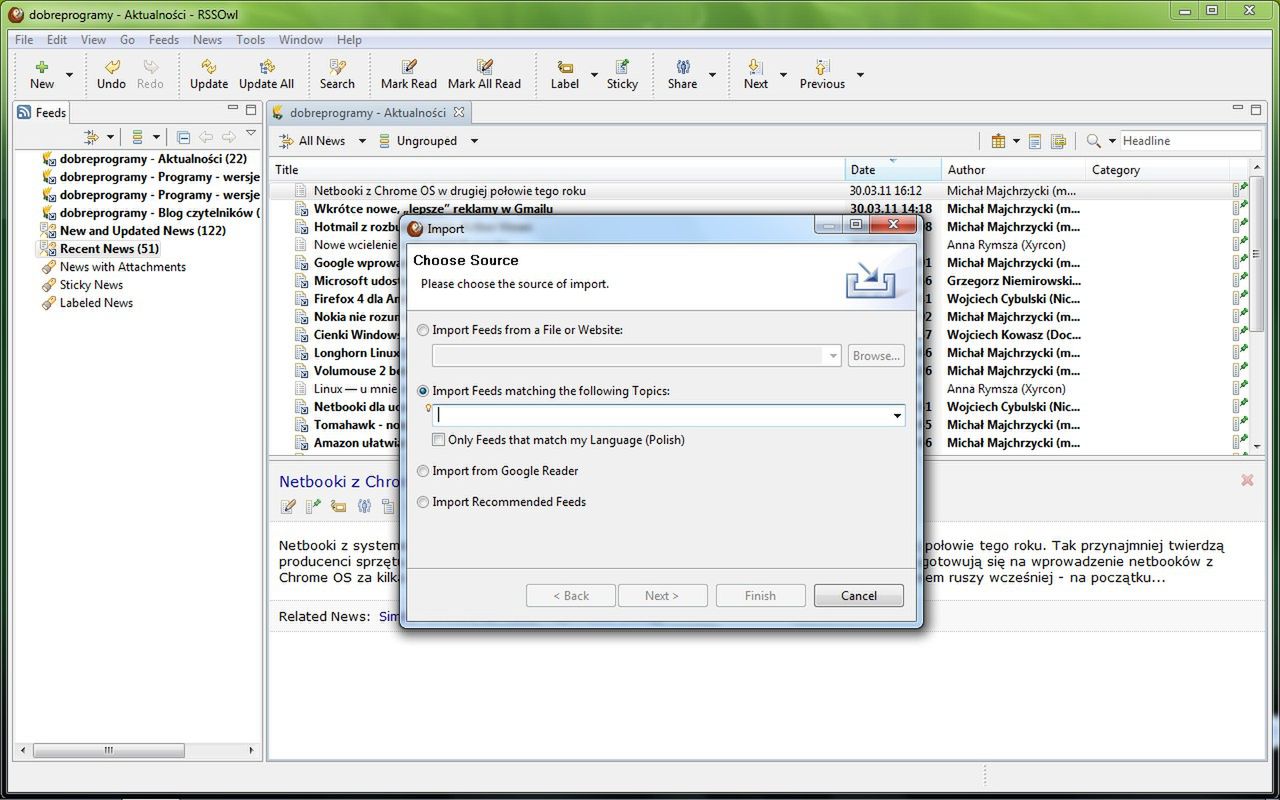Viewport: 1280px width, 800px height.
Task: Click the magnifier search icon beside Headline
Action: pyautogui.click(x=1094, y=141)
